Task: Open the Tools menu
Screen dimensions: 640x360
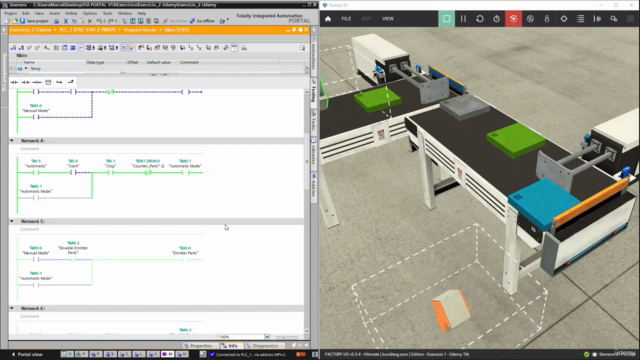Action: coord(107,13)
